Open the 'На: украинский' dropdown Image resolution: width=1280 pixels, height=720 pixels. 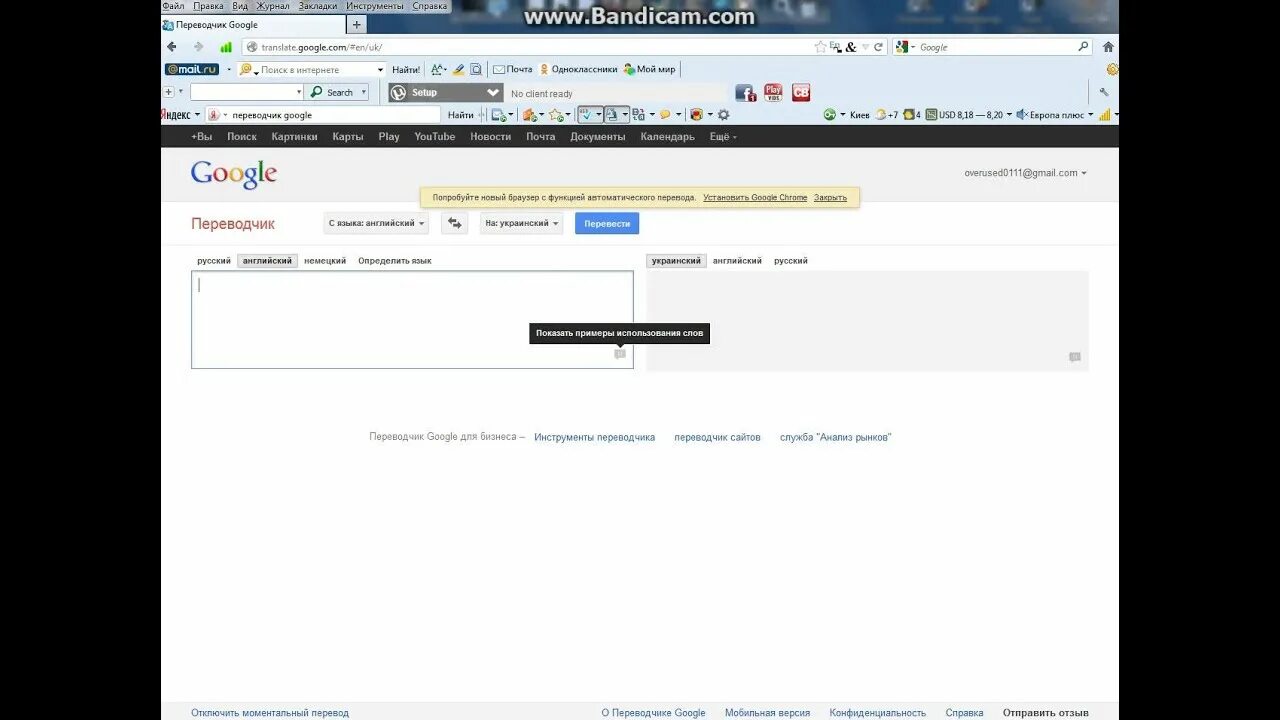(521, 223)
